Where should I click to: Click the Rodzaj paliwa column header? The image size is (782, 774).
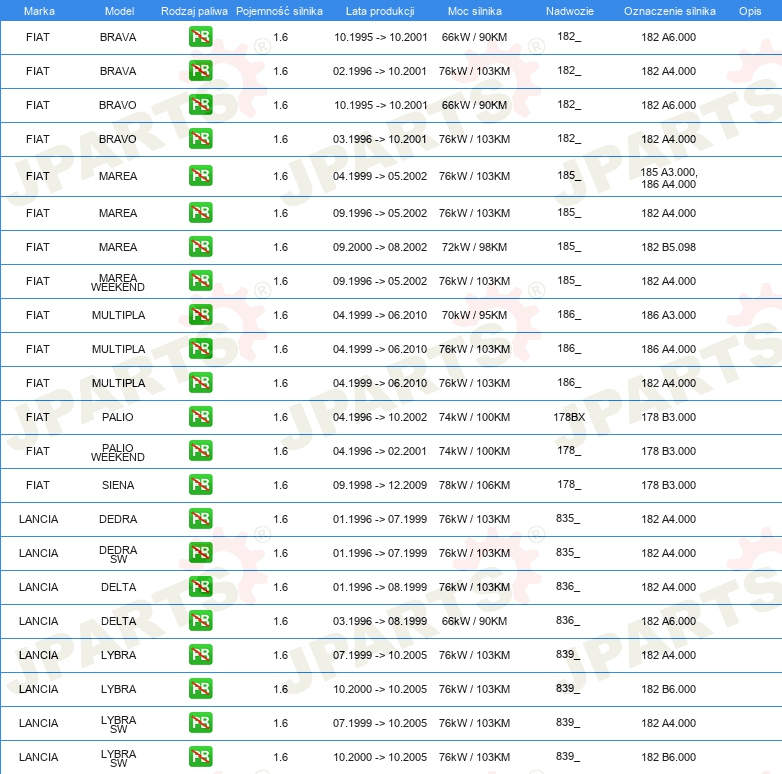coord(194,11)
